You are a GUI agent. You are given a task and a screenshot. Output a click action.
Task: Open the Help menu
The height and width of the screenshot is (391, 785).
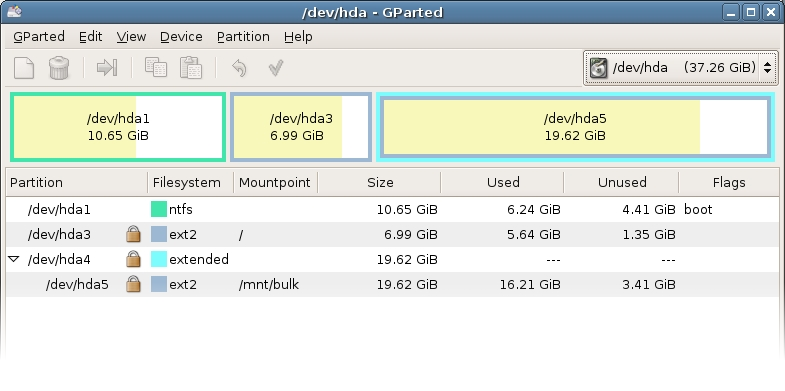click(x=298, y=37)
